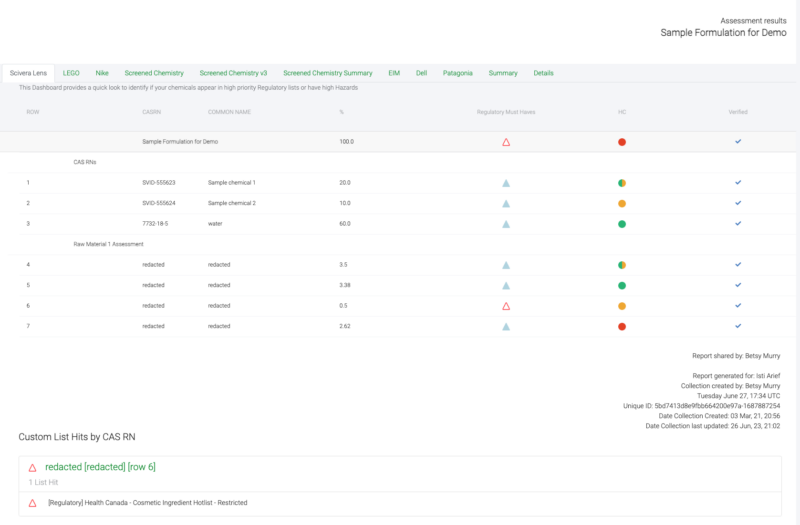Select the 60.0 percent value
800x525 pixels.
tap(345, 223)
